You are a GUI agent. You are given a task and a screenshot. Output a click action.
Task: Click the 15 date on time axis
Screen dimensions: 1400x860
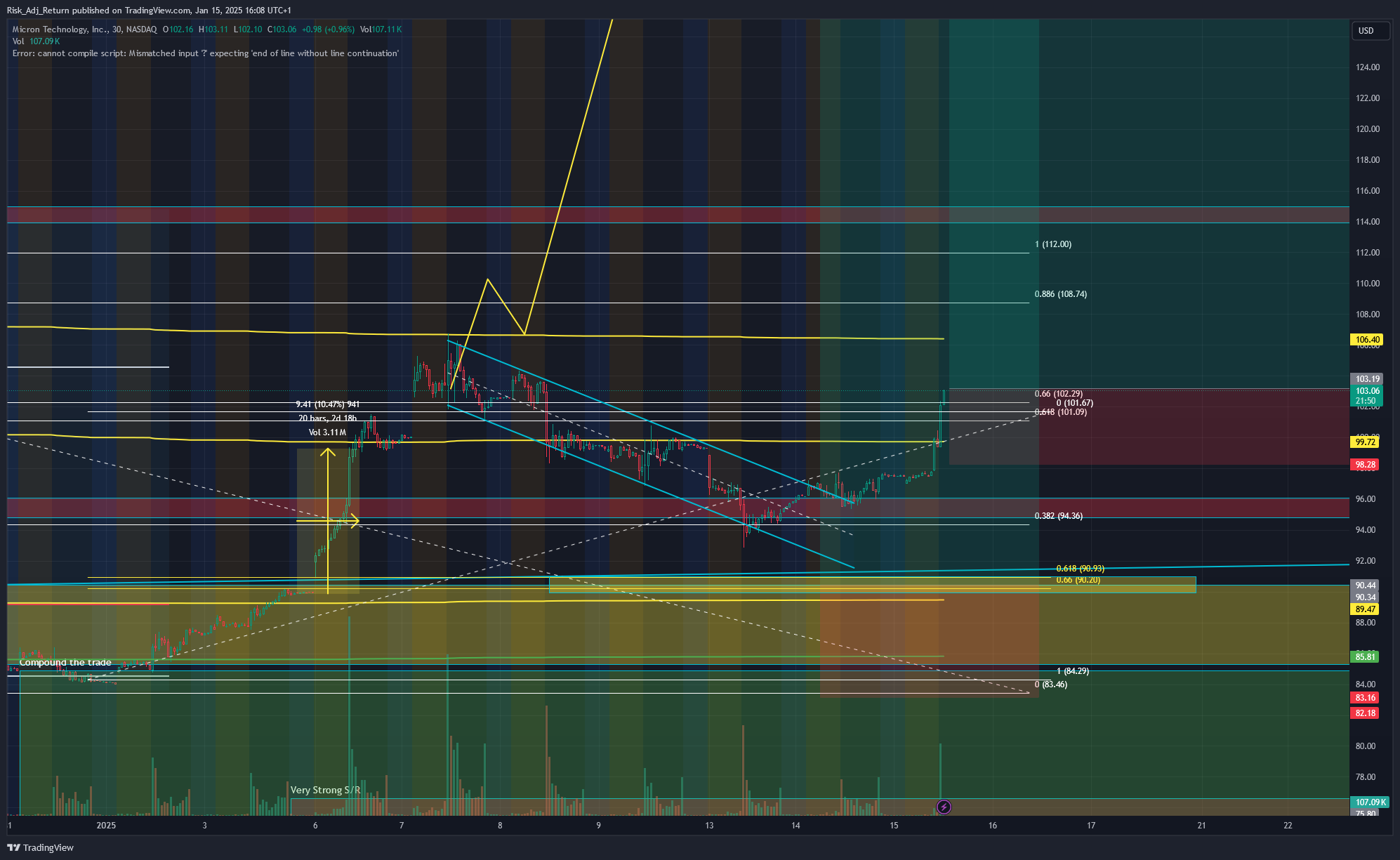894,826
